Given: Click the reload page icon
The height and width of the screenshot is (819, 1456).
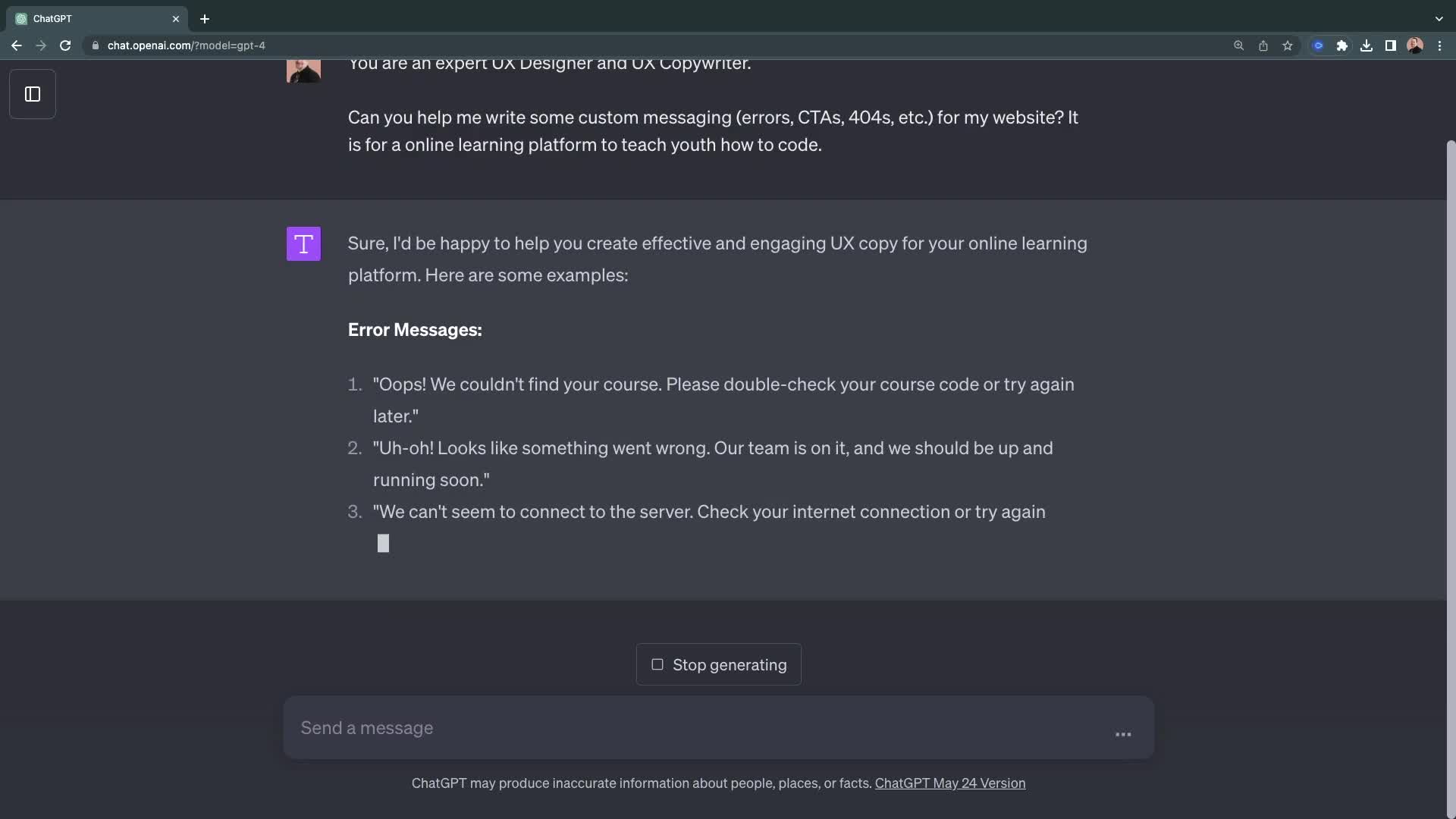Looking at the screenshot, I should click(65, 45).
